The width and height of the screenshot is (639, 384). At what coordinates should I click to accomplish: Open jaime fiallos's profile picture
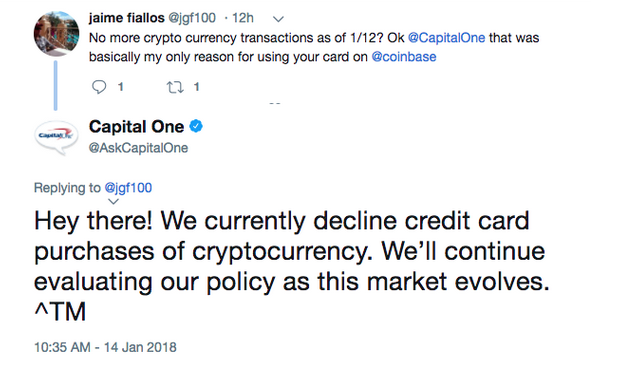[56, 33]
